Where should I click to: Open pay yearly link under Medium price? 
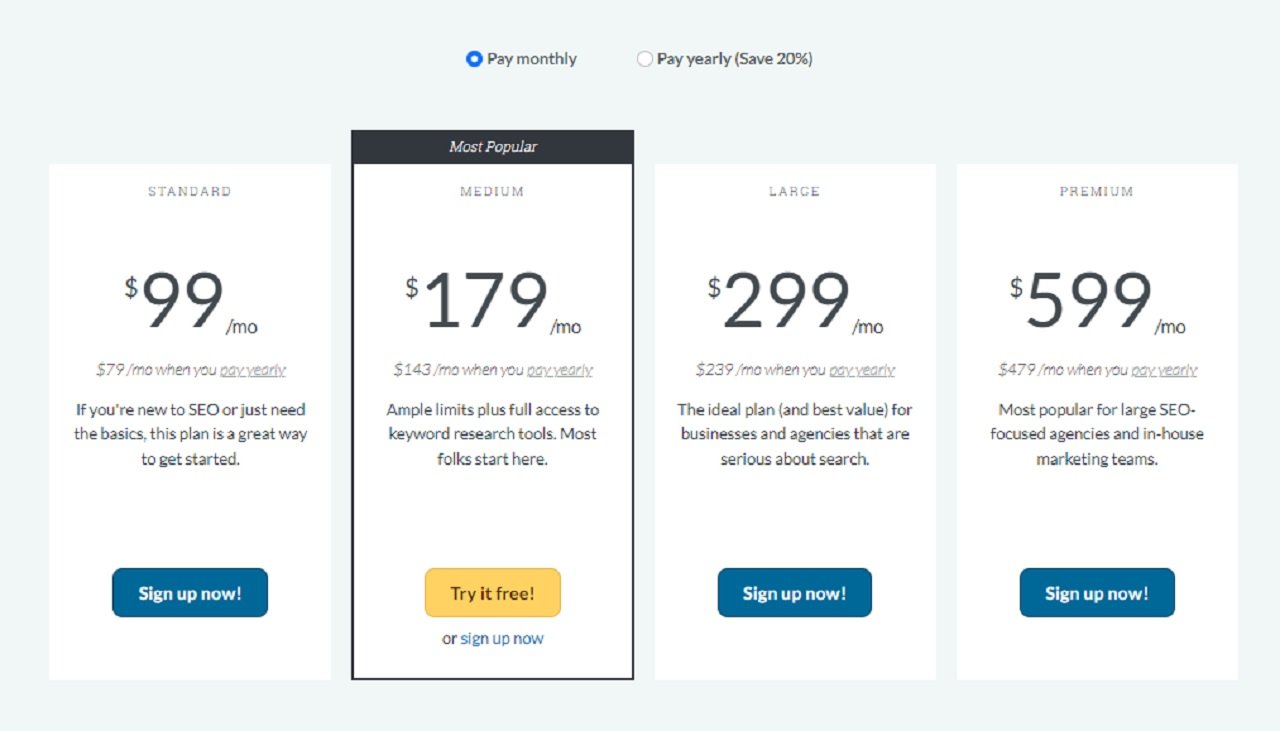tap(560, 369)
